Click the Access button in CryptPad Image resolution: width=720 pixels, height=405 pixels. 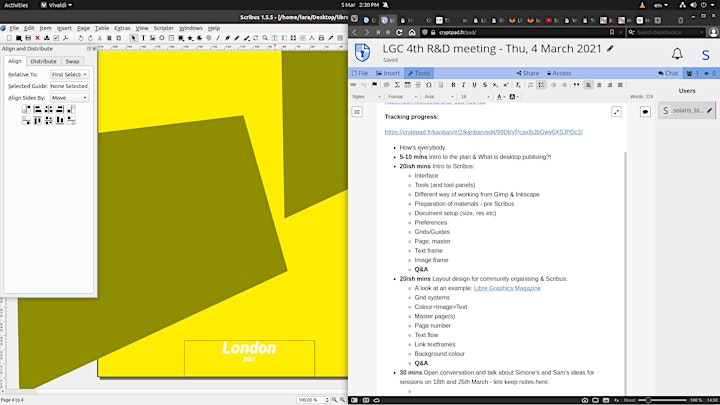[x=559, y=73]
